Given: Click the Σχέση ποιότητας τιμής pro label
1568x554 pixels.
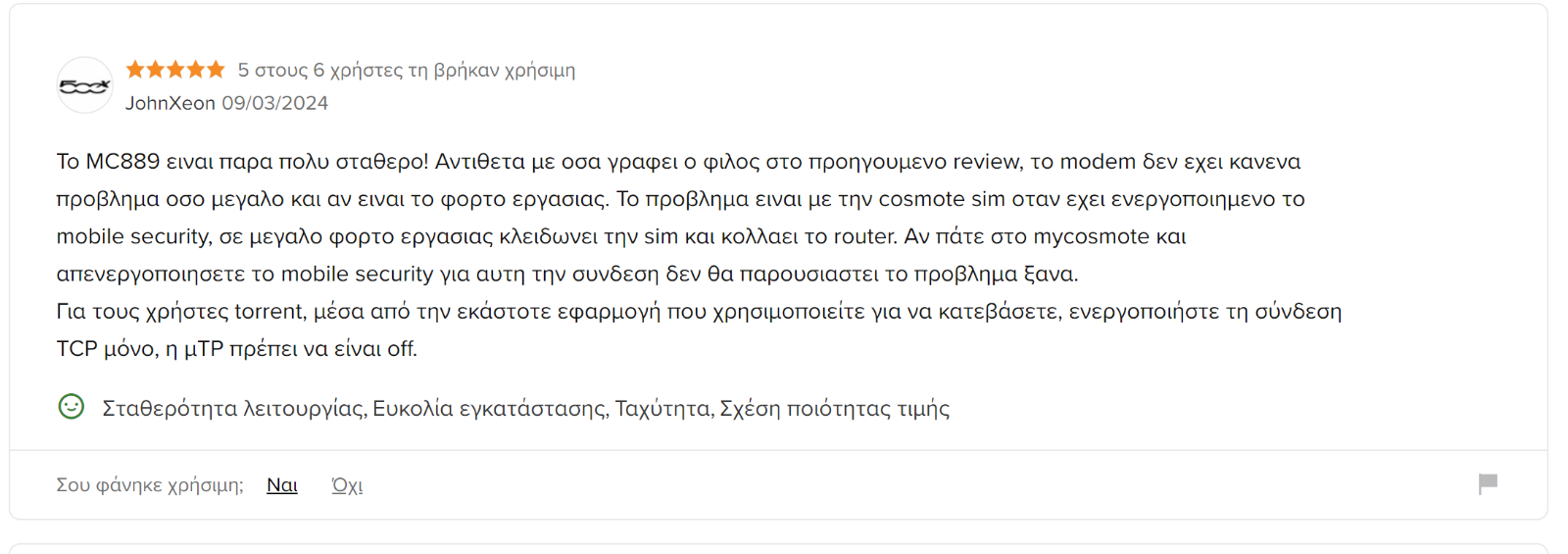Looking at the screenshot, I should 835,409.
